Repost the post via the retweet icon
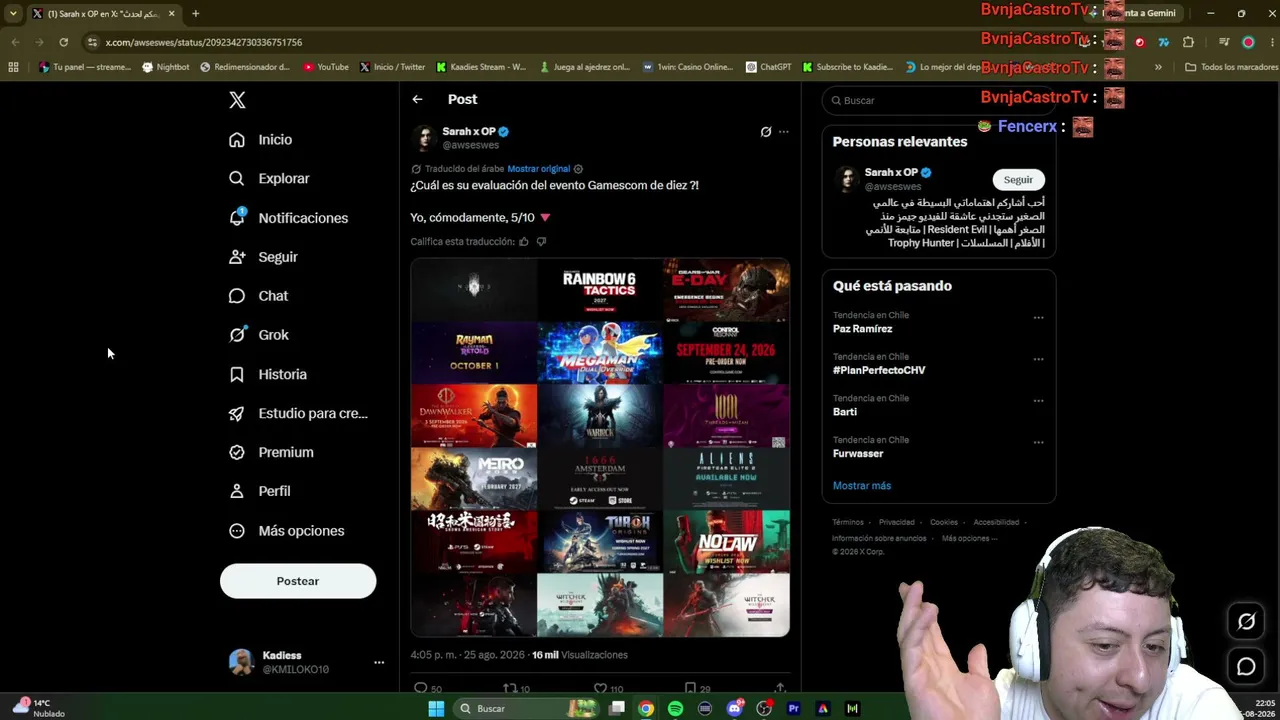Screen dimensions: 1280x720 510,688
